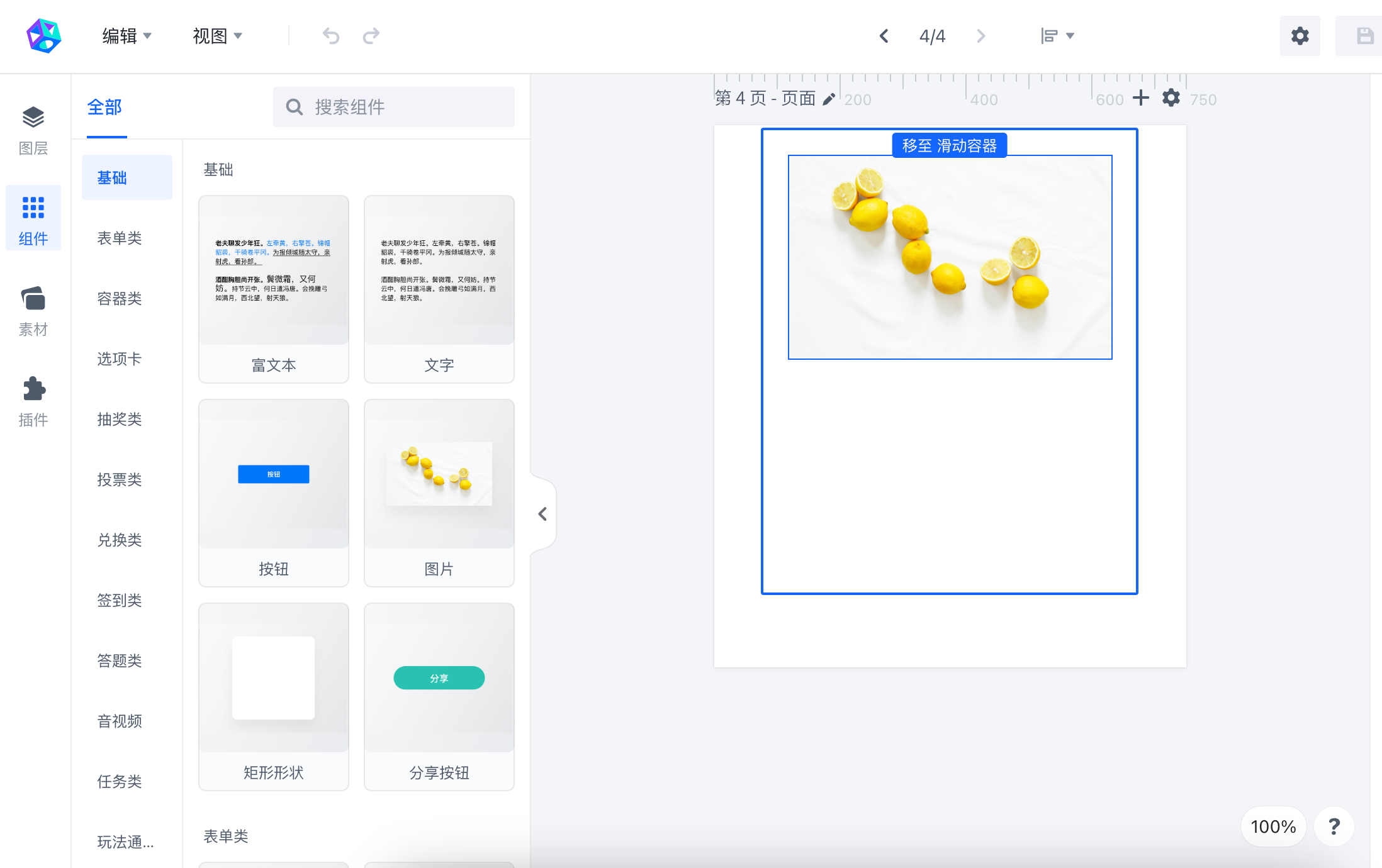Choose the 图片 component card
Image resolution: width=1382 pixels, height=868 pixels.
tap(439, 493)
